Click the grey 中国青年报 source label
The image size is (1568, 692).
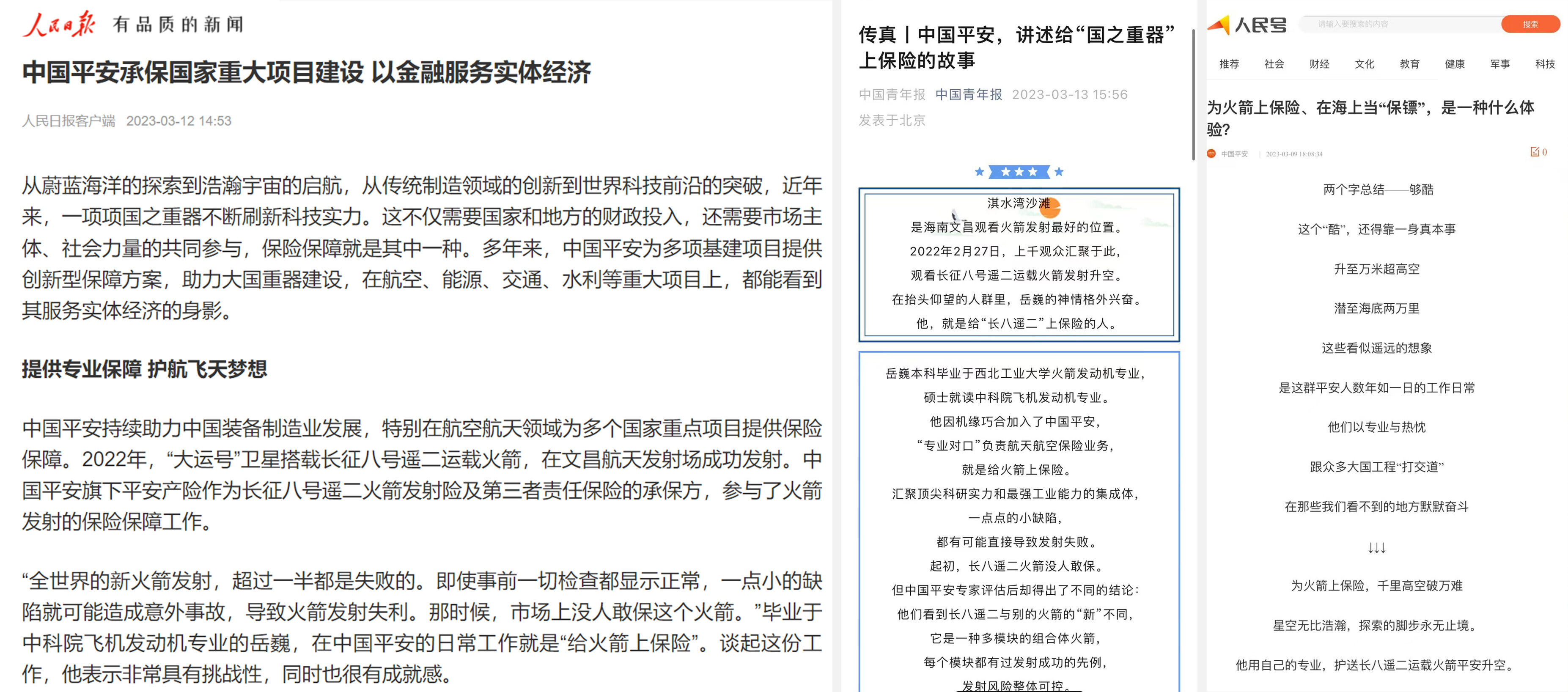[892, 94]
